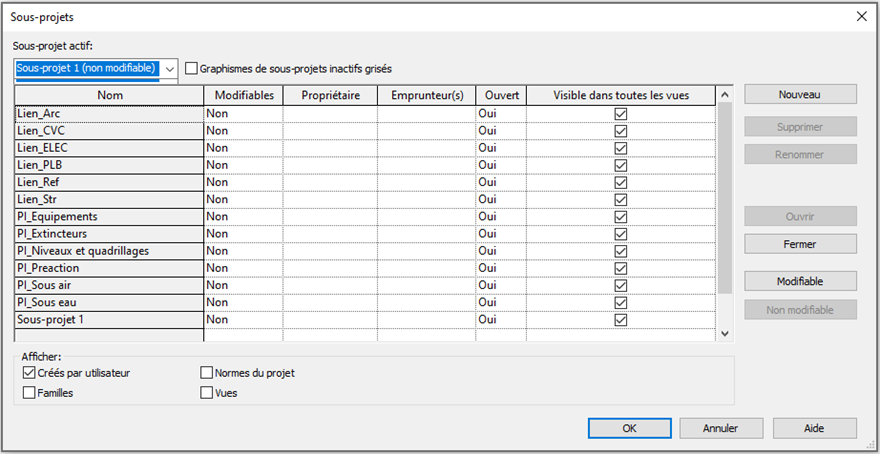Close the Sous-projets dialog window

(x=861, y=17)
